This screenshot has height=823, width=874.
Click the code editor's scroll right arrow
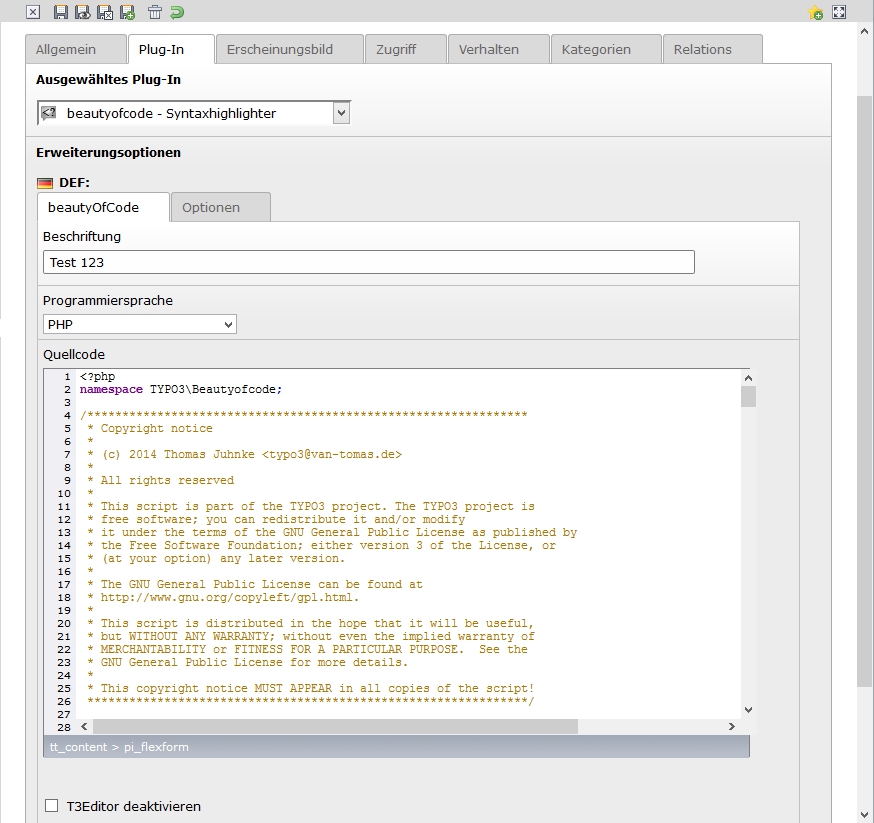tap(732, 727)
